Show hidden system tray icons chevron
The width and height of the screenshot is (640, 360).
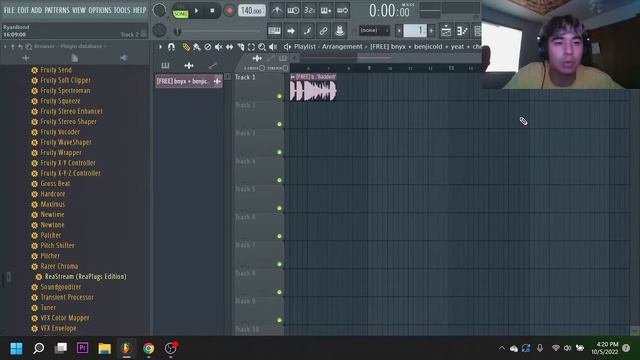502,348
